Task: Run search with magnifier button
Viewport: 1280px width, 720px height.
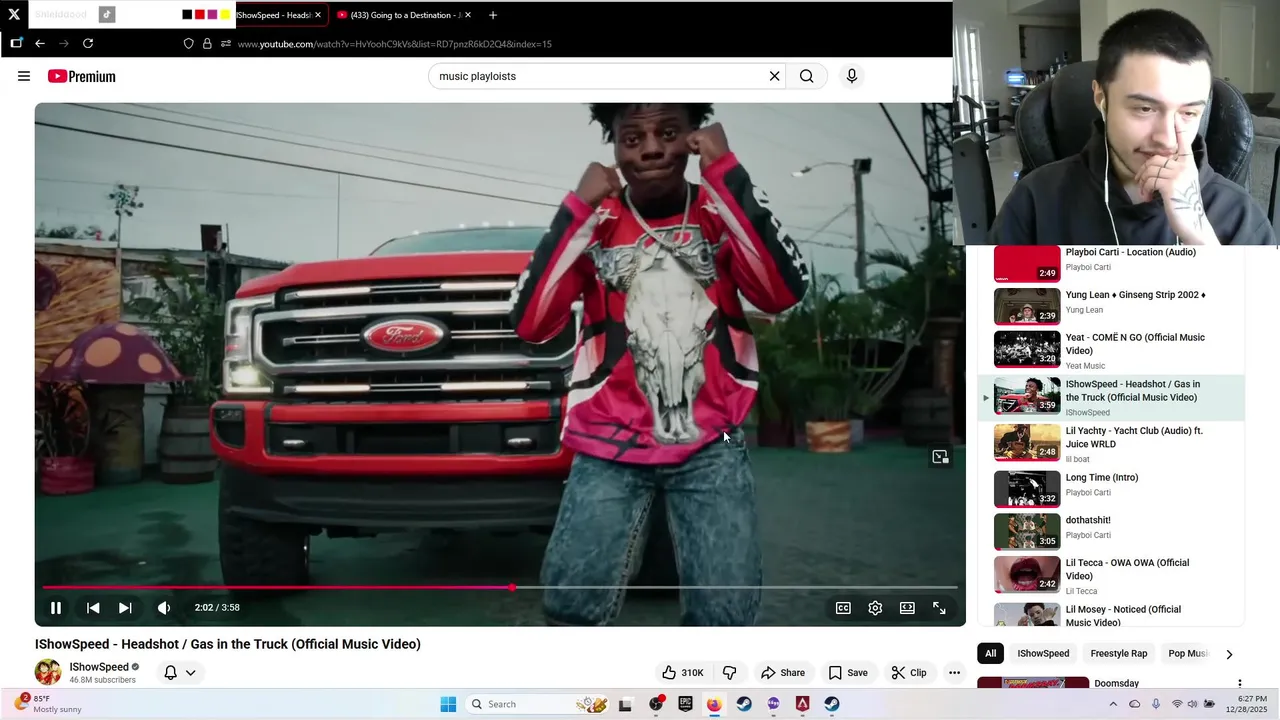Action: pos(807,76)
